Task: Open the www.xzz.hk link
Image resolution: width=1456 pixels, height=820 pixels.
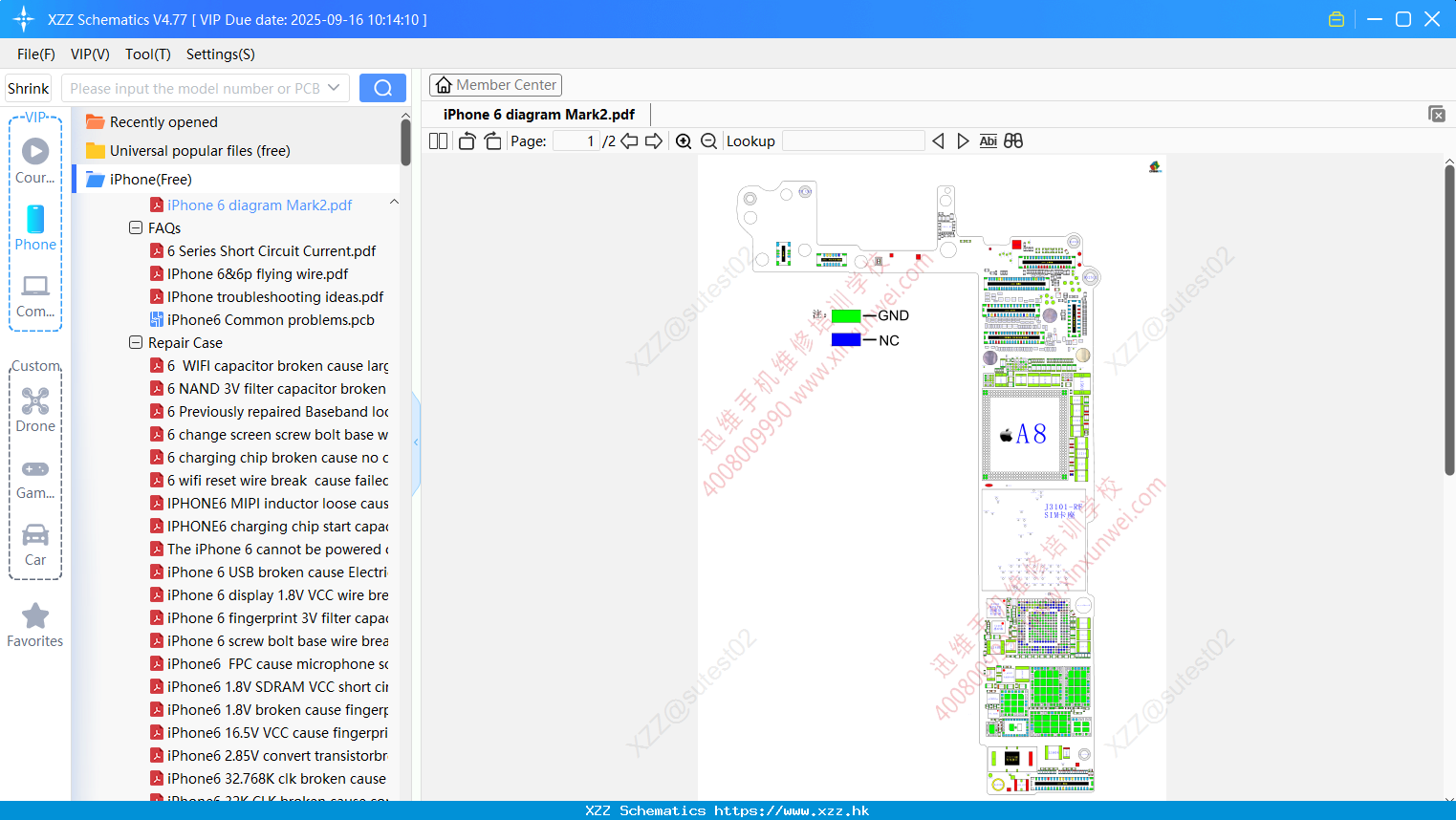Action: point(792,810)
